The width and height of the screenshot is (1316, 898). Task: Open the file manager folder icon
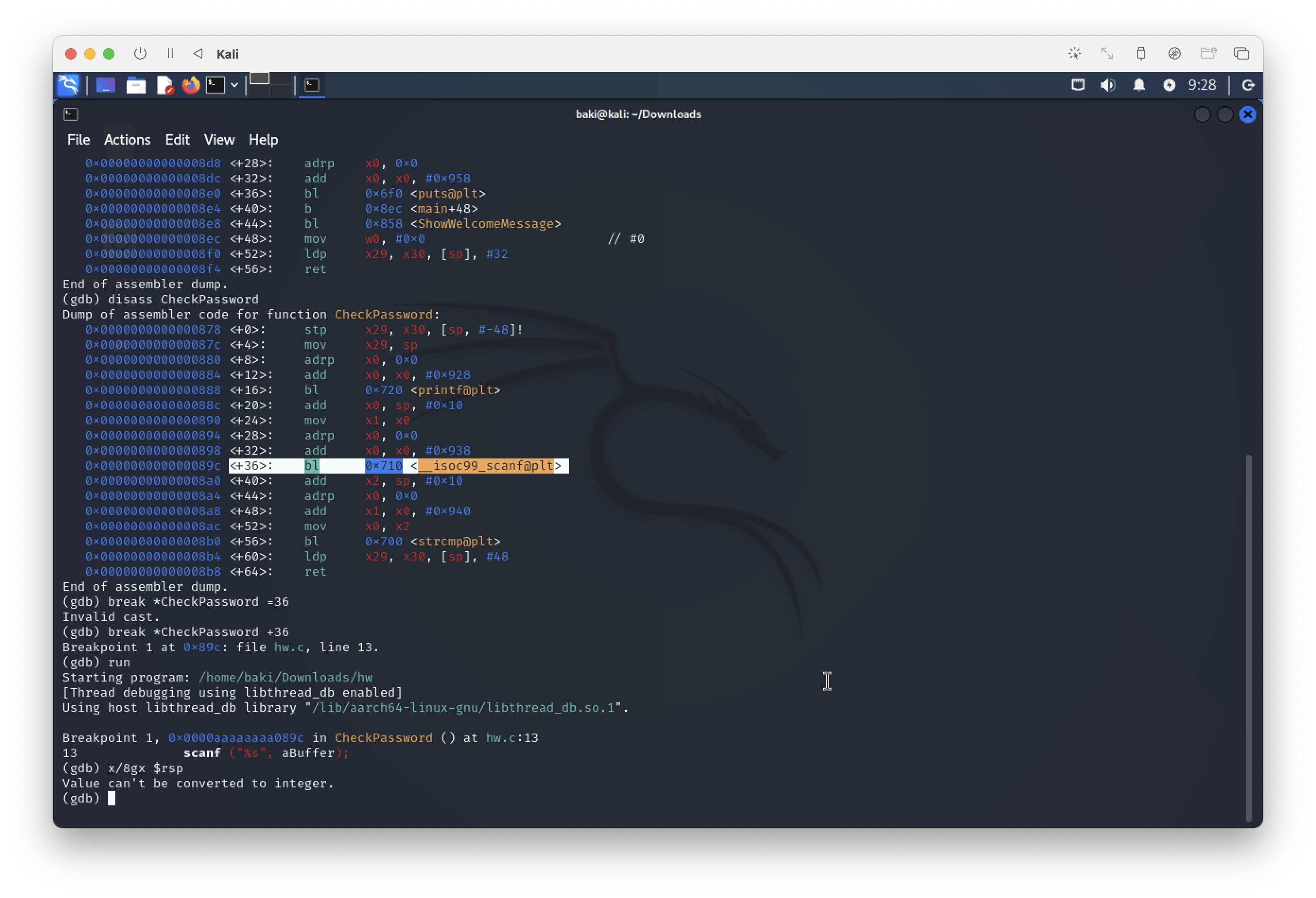click(x=136, y=85)
